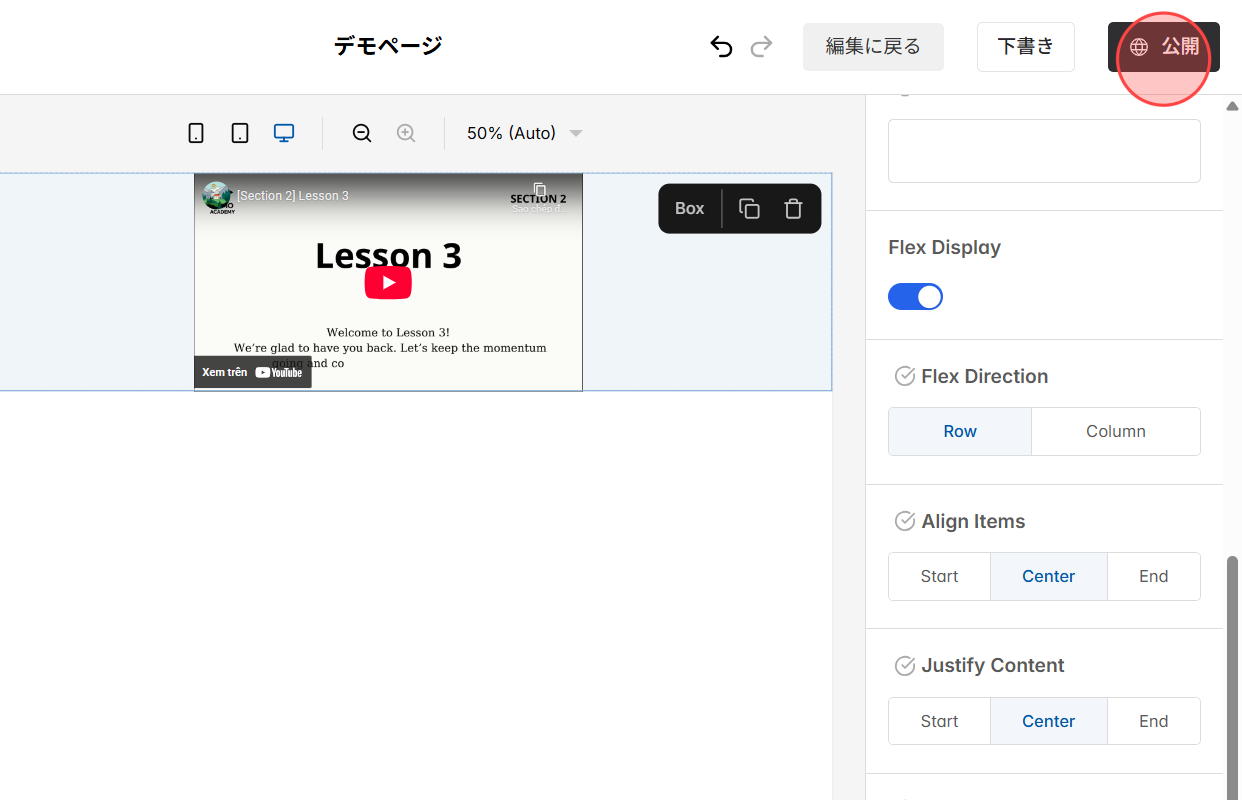Toggle the checkmark beside Flex Direction

(905, 376)
